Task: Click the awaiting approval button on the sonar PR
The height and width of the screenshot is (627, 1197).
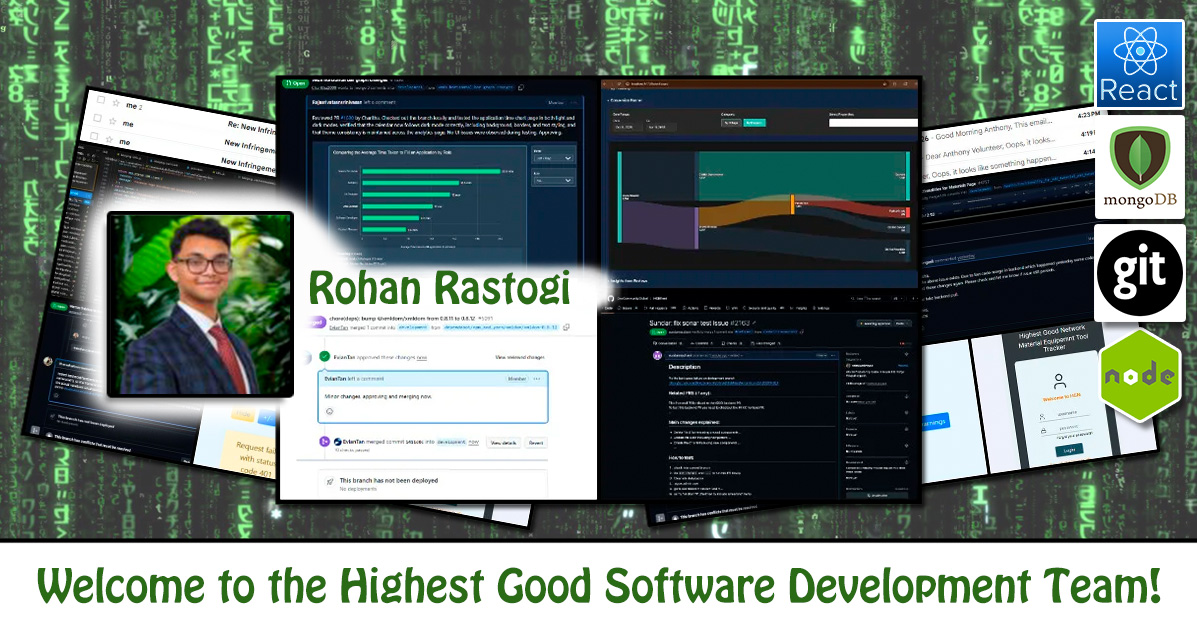Action: (x=873, y=324)
